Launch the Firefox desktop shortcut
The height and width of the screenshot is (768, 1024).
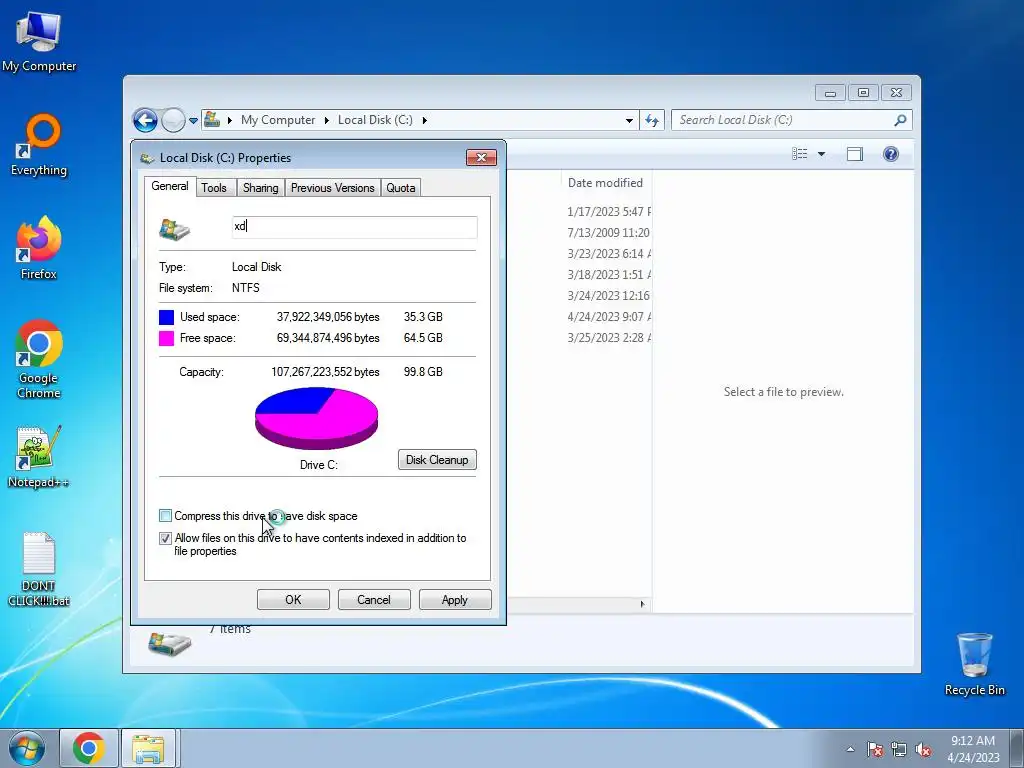[39, 248]
